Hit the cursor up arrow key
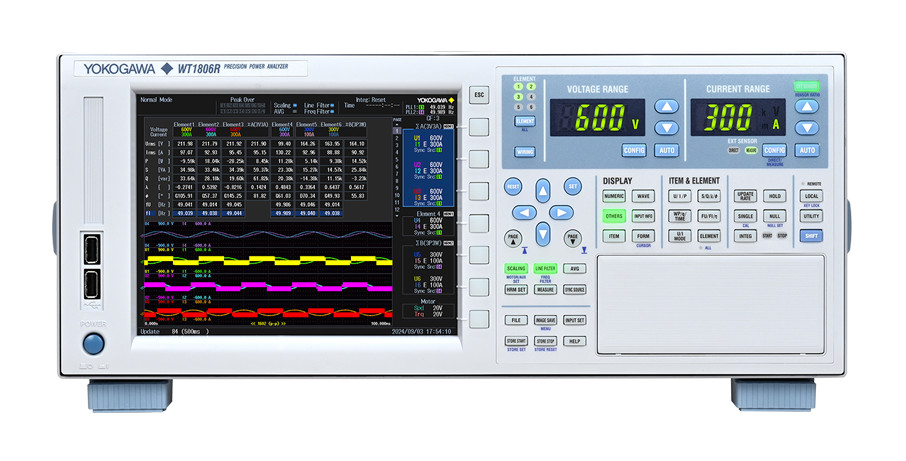The image size is (906, 461). (x=543, y=191)
